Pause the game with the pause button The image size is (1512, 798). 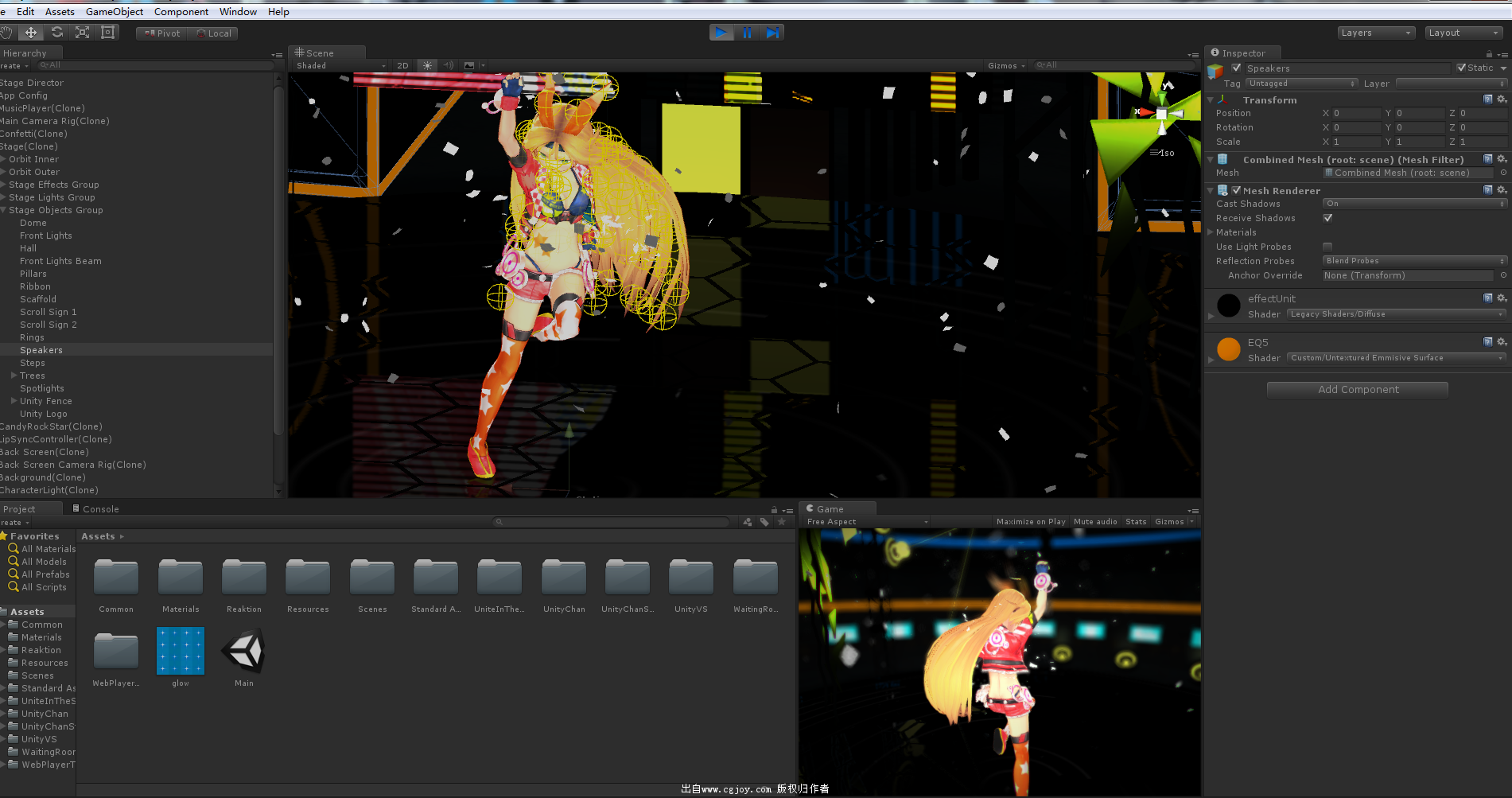747,33
